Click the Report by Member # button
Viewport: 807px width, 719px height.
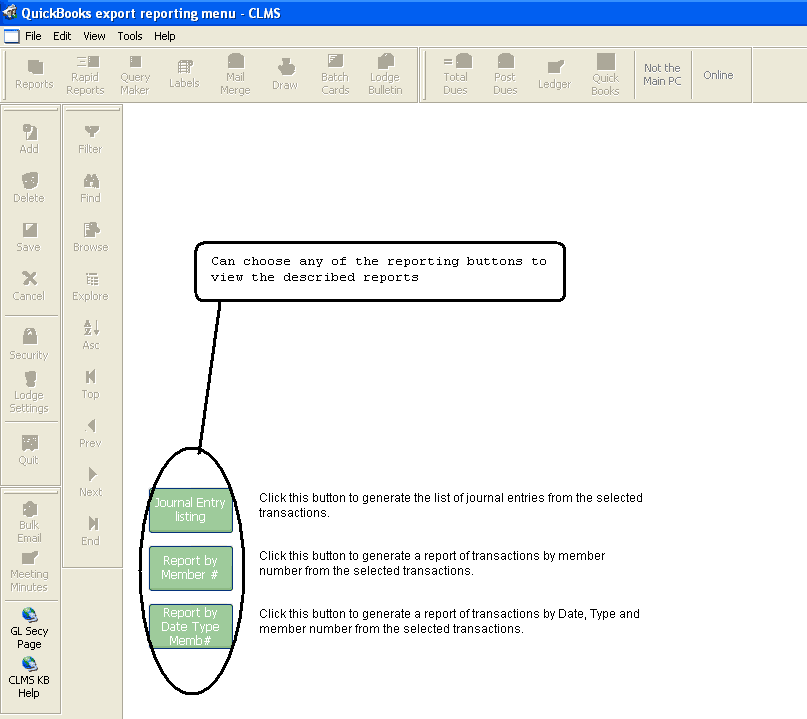click(x=190, y=568)
